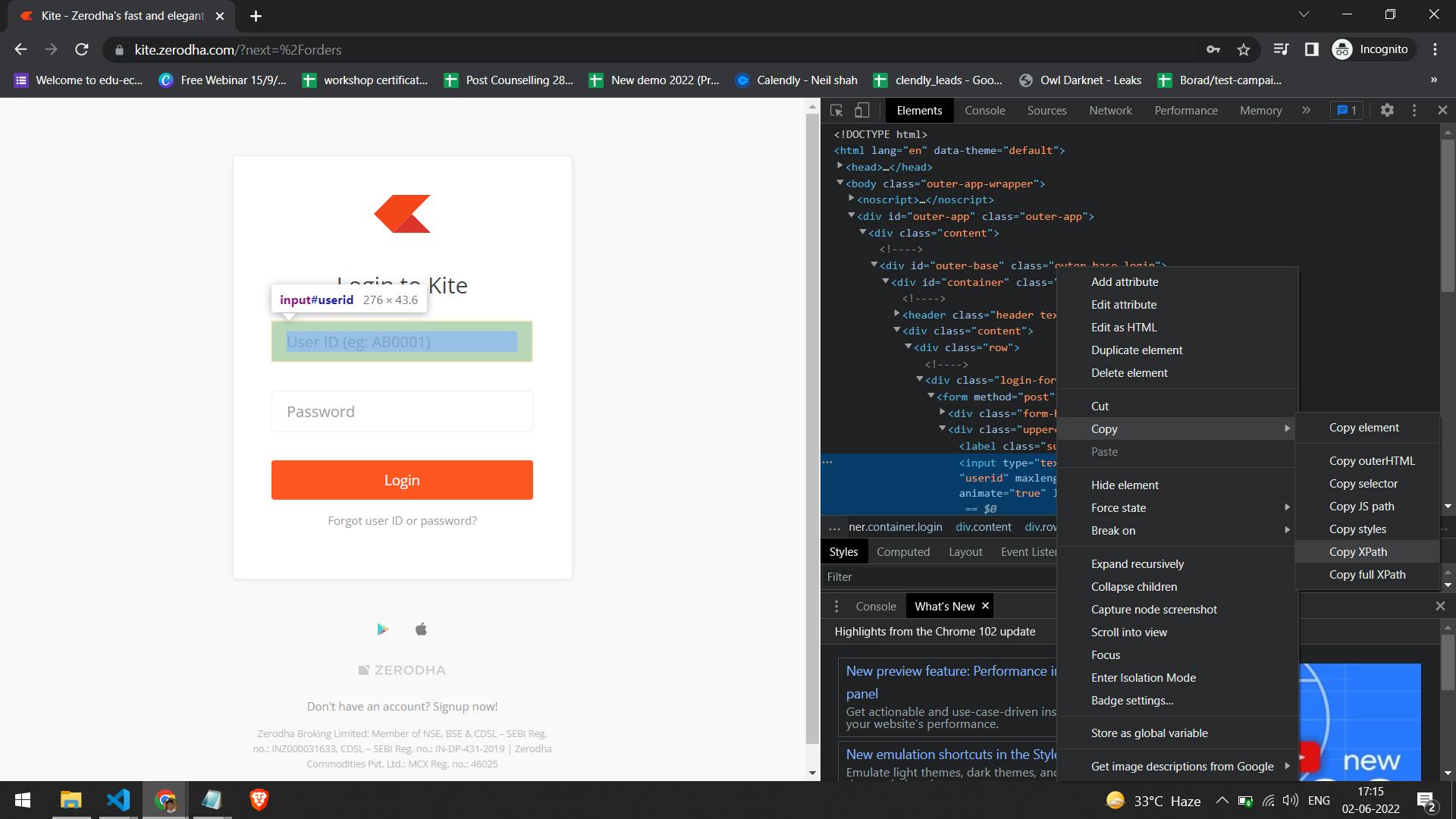Show hidden bookmarks overflow chevron
Viewport: 1456px width, 819px height.
pos(1433,80)
